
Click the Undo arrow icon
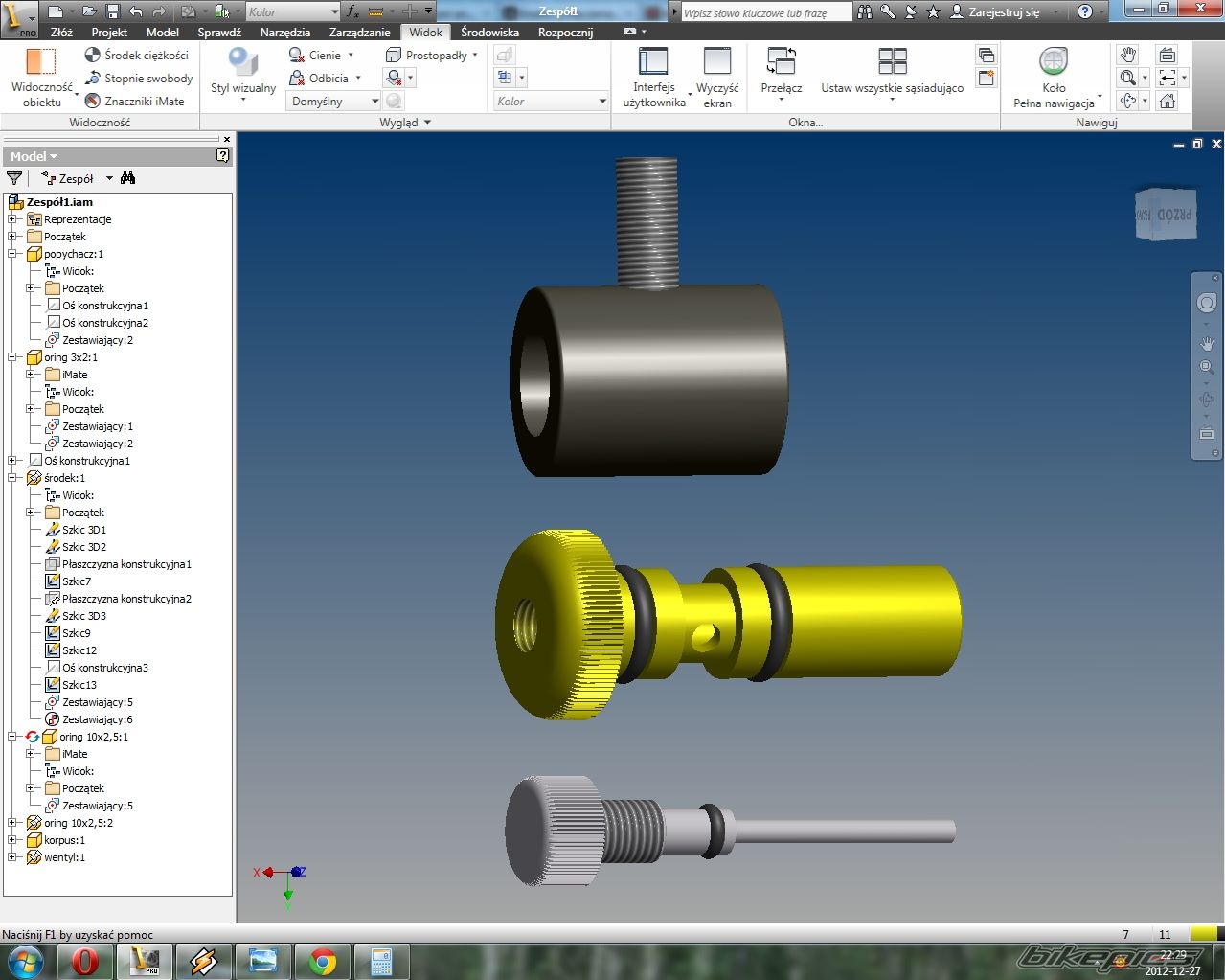pyautogui.click(x=135, y=11)
